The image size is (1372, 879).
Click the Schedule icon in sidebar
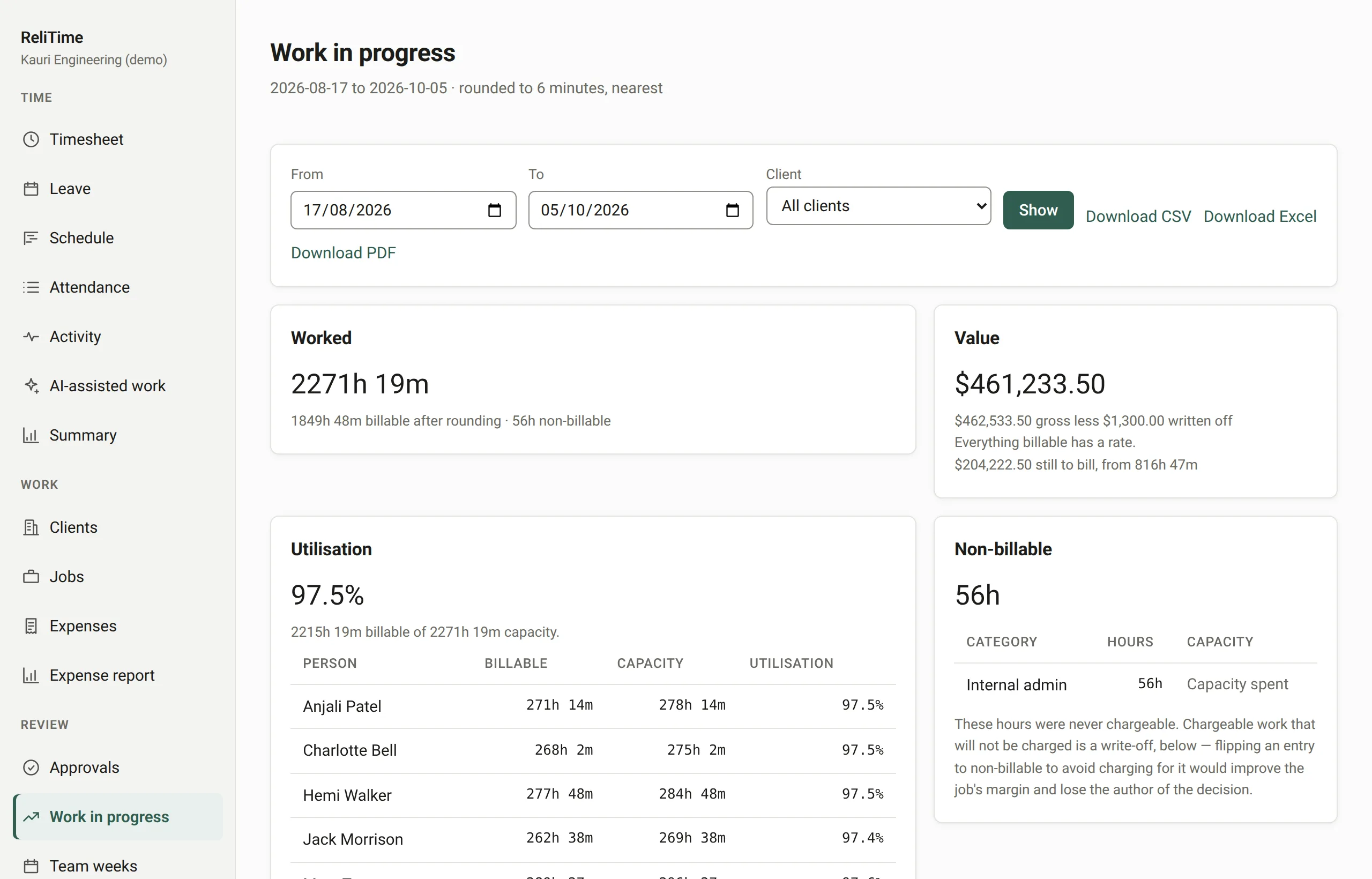pos(31,238)
